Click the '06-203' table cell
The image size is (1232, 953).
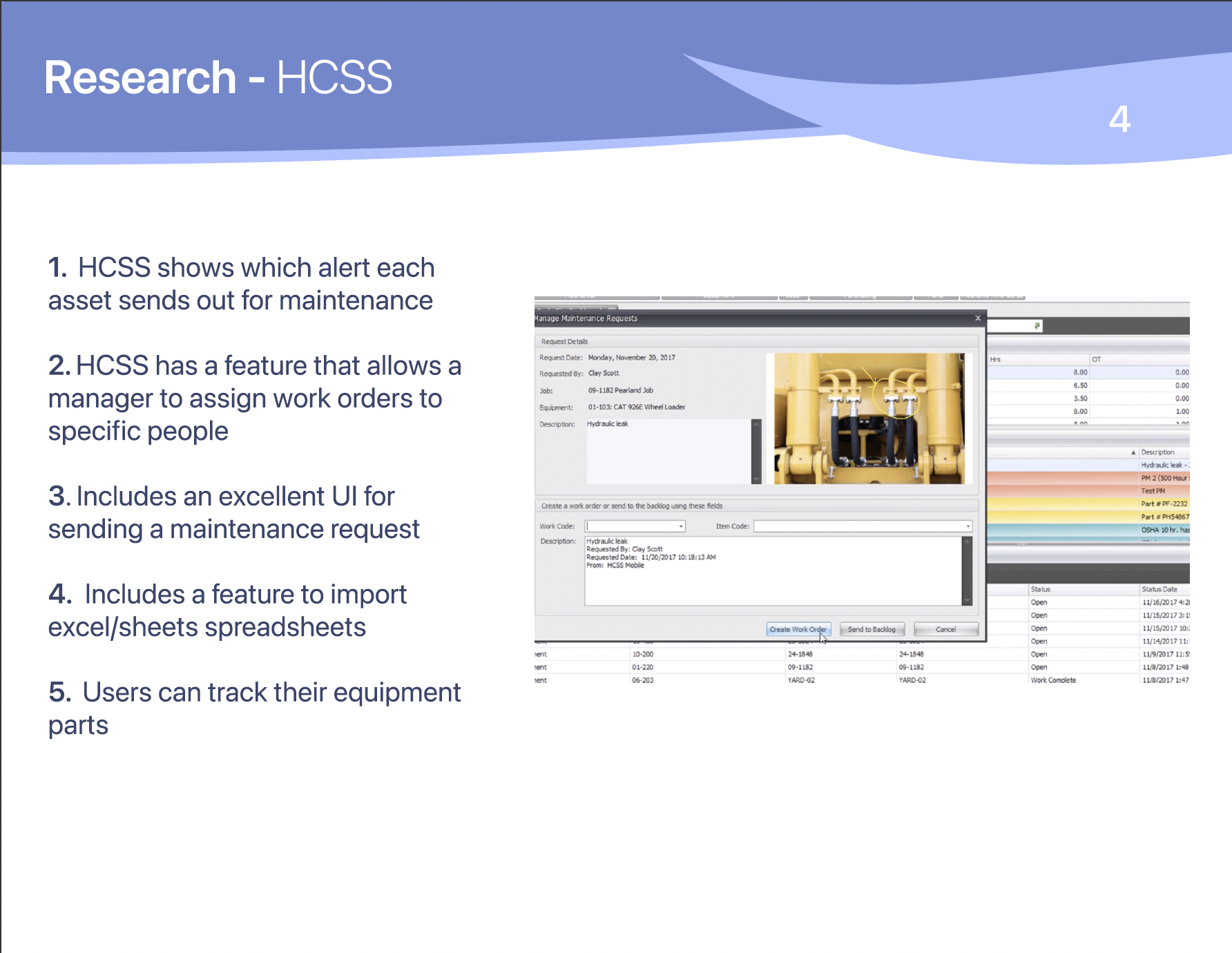tap(643, 680)
